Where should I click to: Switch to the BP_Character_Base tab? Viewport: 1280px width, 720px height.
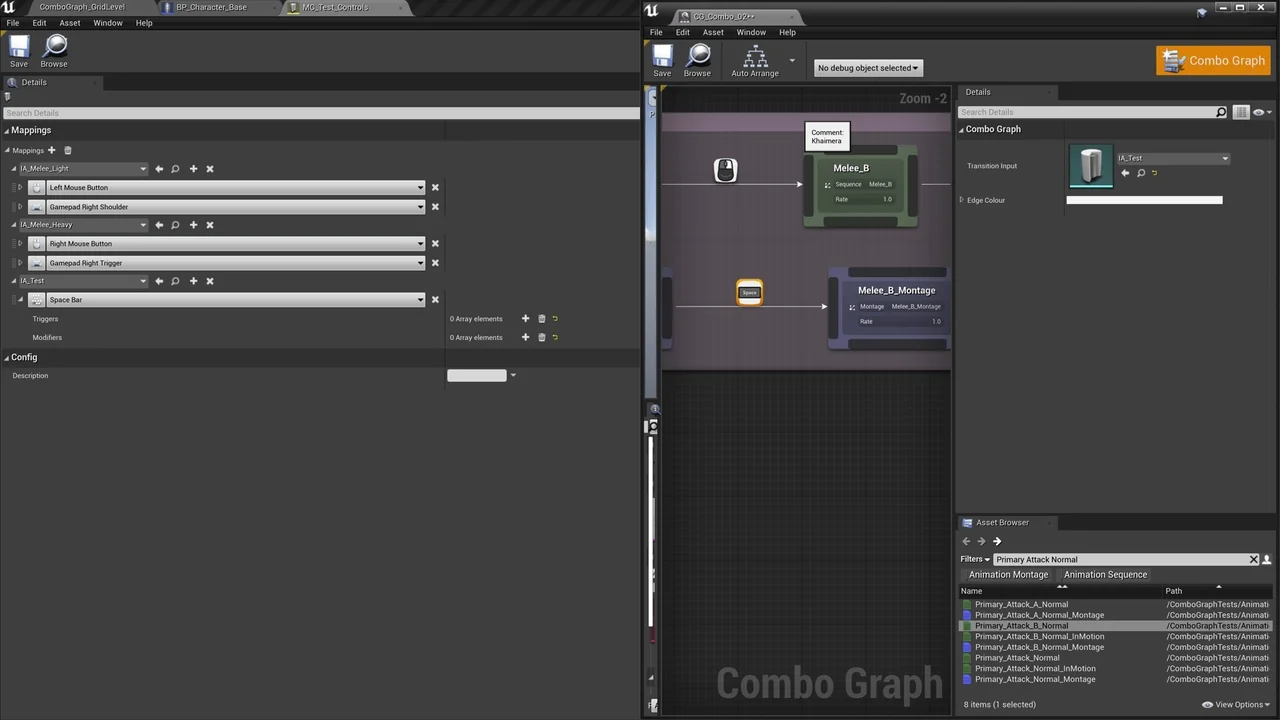tap(211, 7)
